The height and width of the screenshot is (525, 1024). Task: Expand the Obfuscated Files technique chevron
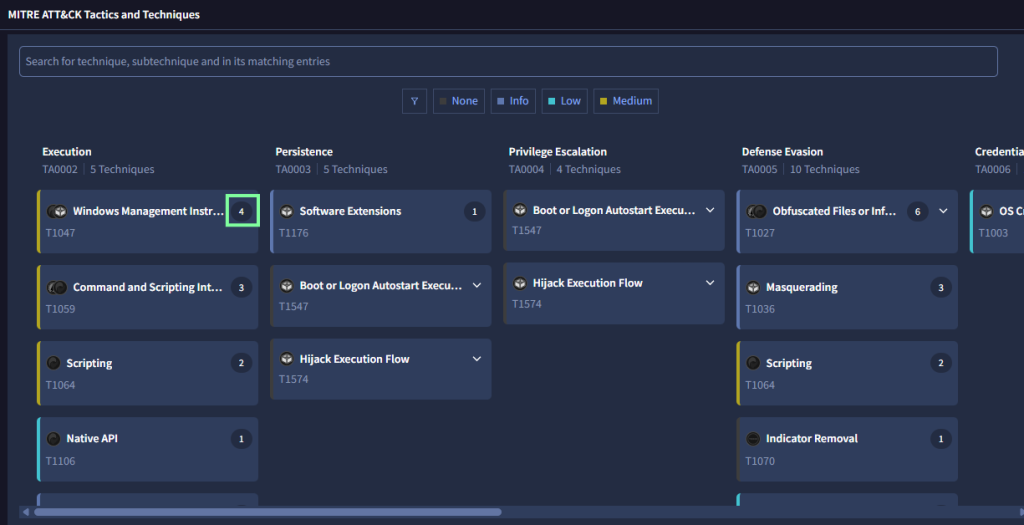943,211
